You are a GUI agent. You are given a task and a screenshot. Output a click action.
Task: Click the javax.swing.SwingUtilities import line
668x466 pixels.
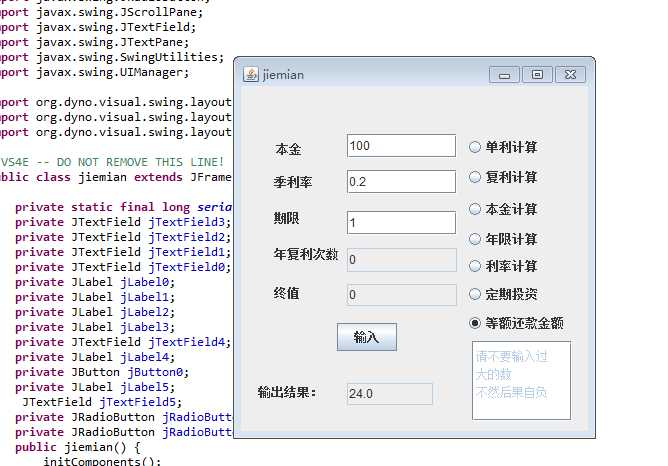[112, 57]
